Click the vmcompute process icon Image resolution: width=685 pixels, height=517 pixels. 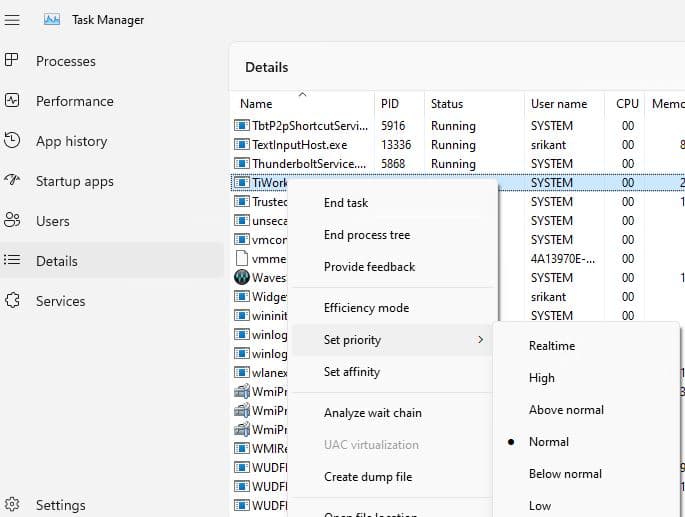[x=242, y=239]
